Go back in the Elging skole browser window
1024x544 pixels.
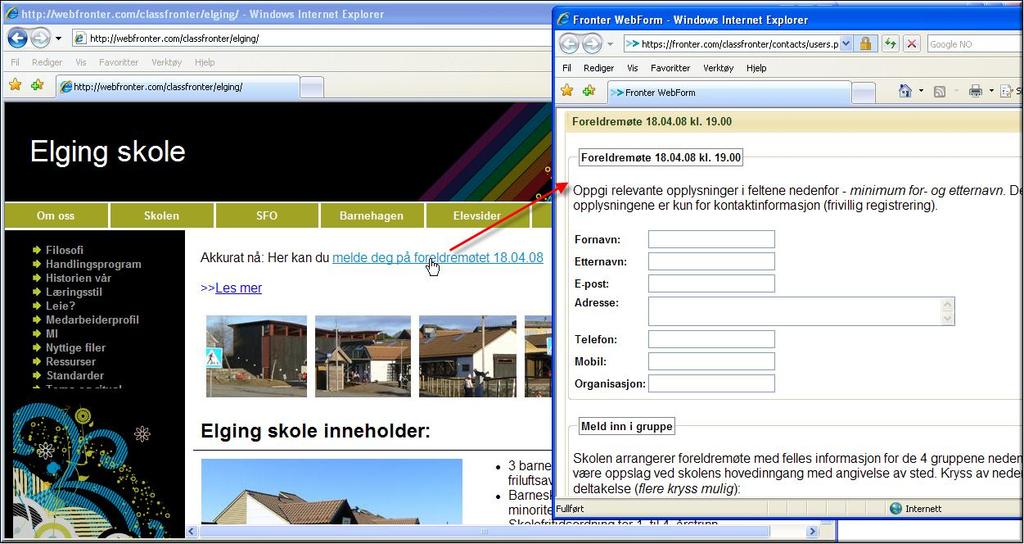point(18,38)
